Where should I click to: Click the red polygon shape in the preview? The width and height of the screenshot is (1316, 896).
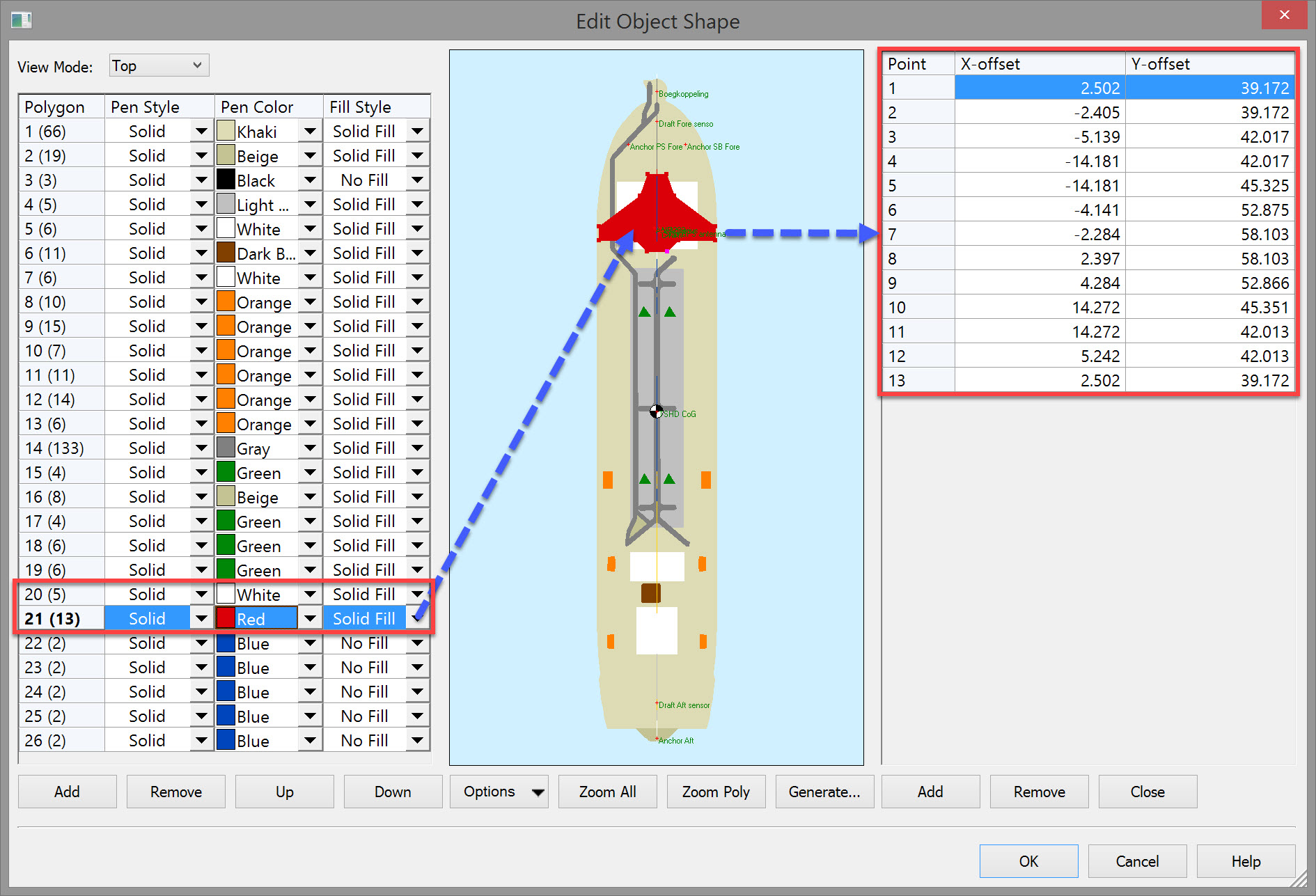pos(656,209)
